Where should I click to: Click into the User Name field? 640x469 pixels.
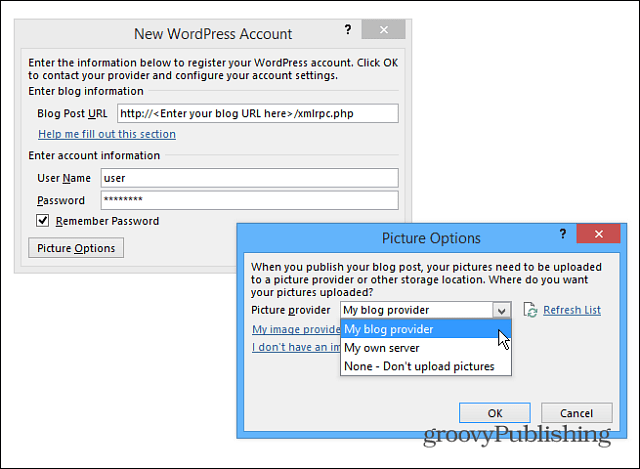coord(249,178)
